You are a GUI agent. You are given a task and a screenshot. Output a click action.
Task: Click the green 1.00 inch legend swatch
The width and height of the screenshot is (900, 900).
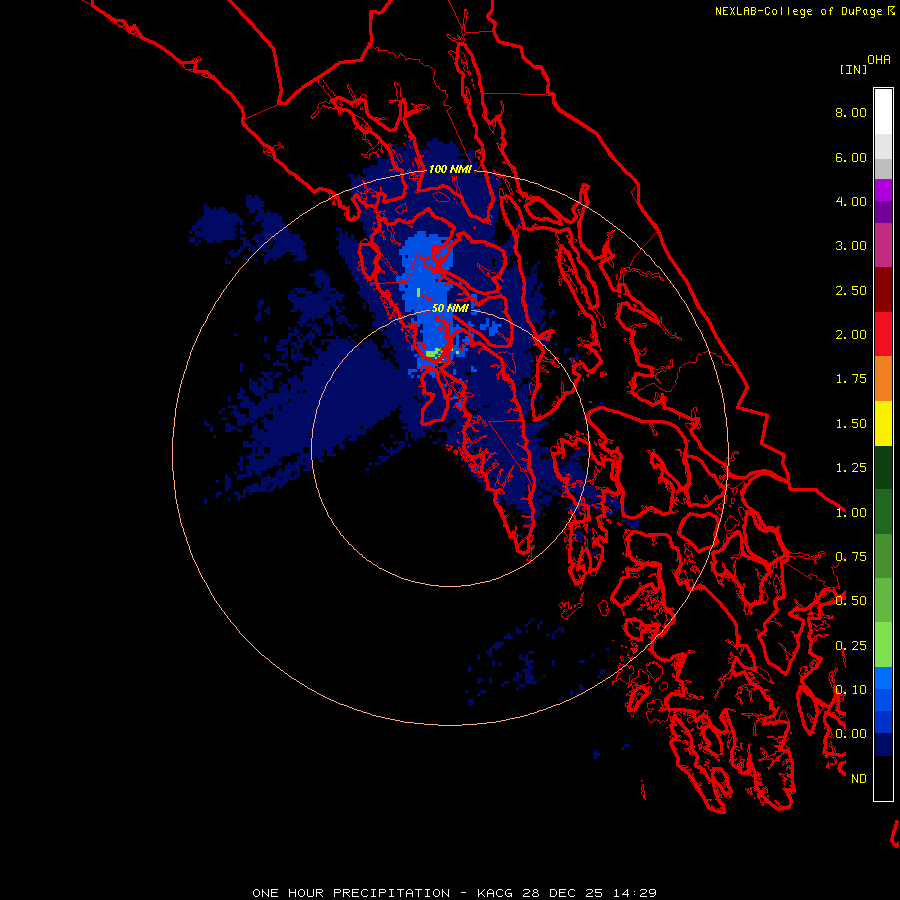(883, 512)
